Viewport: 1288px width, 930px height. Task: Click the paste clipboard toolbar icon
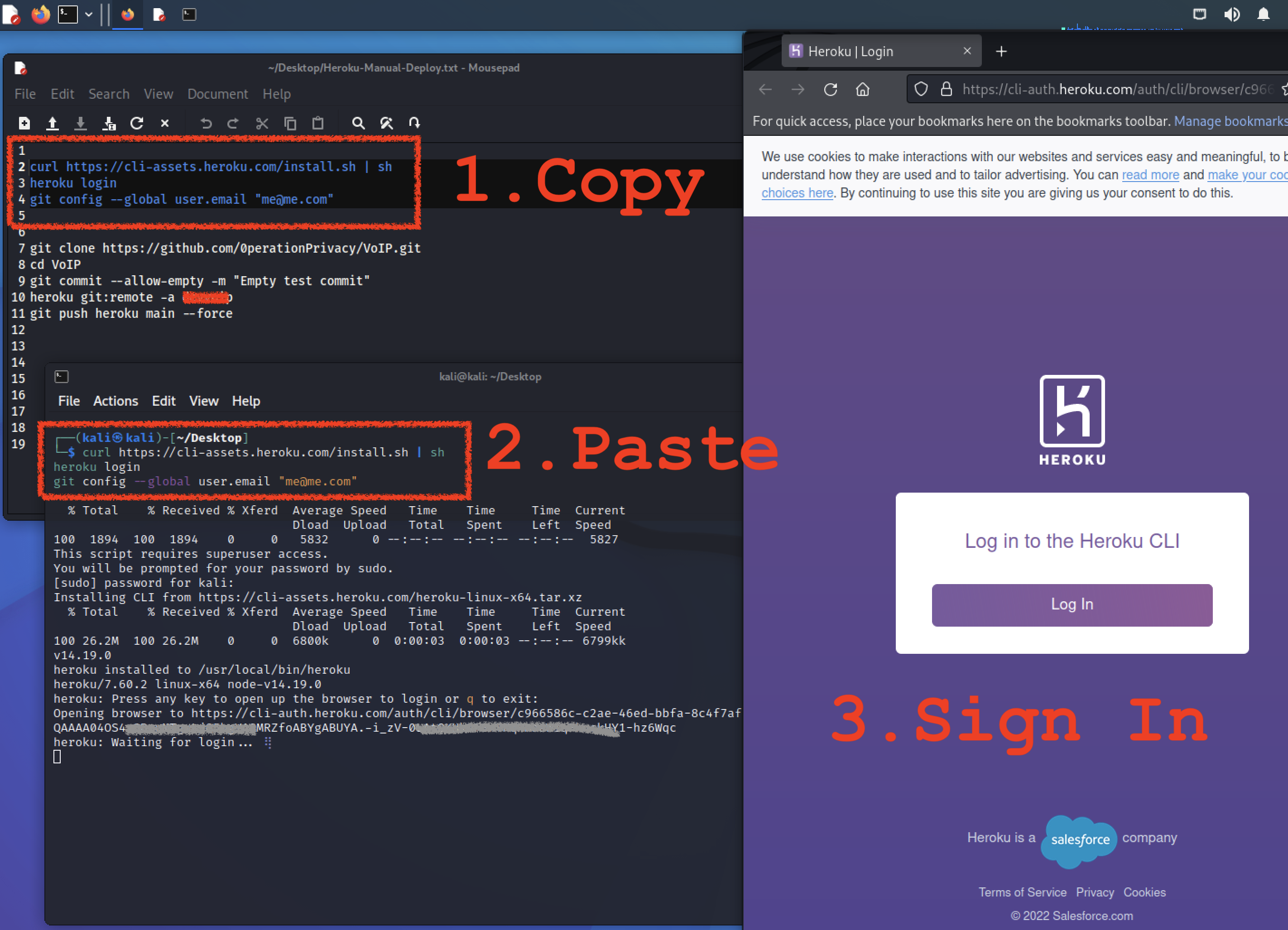[x=318, y=123]
